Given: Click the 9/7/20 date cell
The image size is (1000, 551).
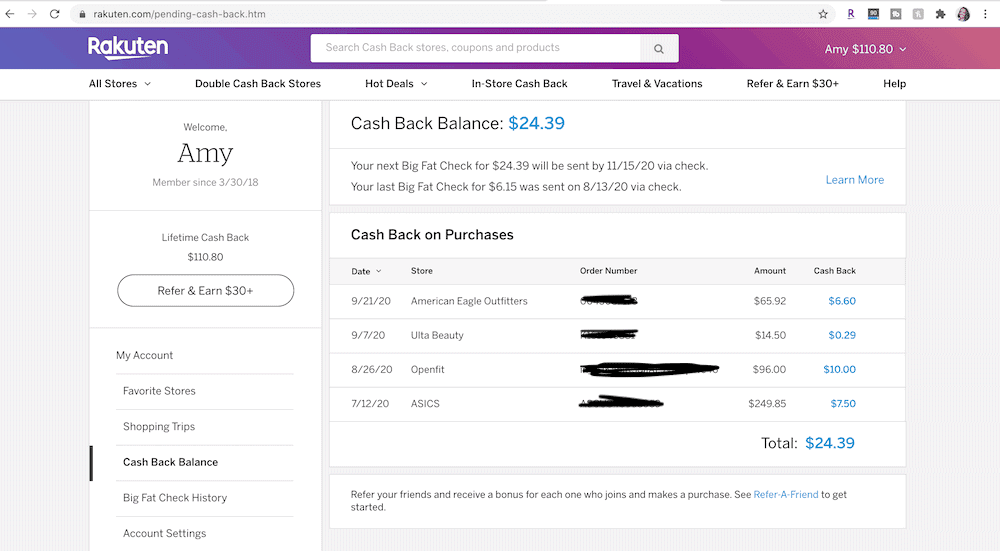Looking at the screenshot, I should tap(368, 335).
